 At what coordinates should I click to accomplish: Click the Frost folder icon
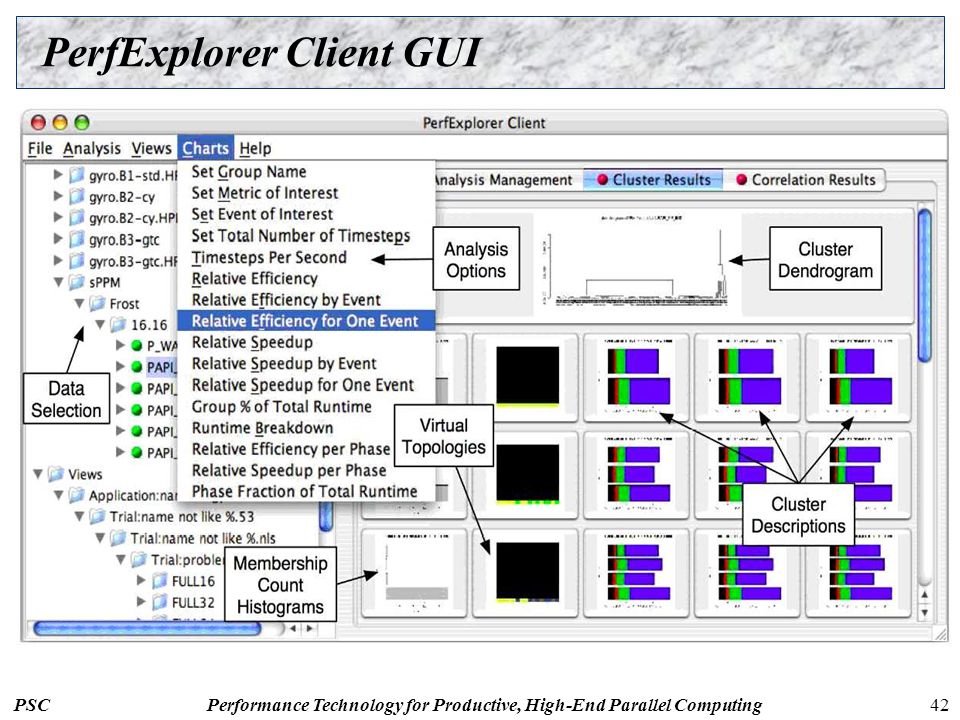pos(97,304)
